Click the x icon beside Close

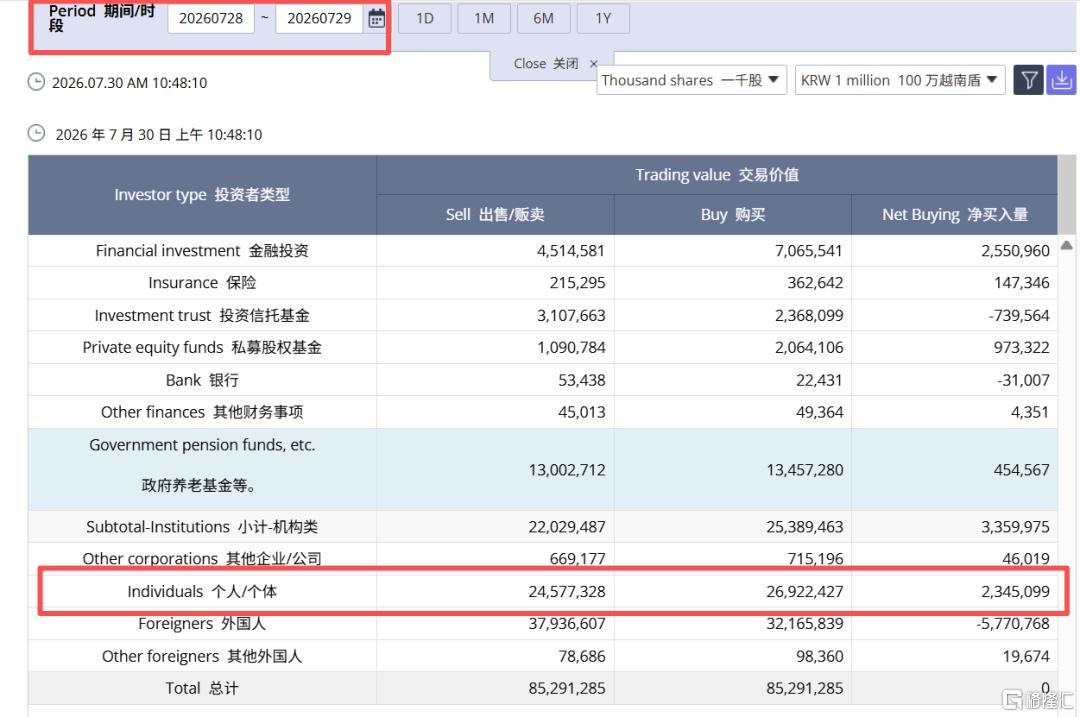(x=594, y=63)
